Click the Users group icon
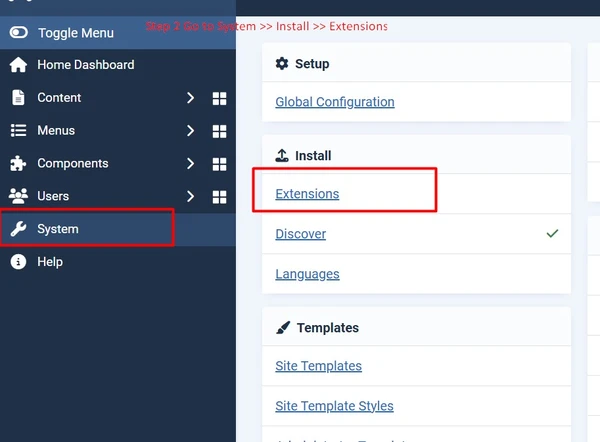Viewport: 600px width, 442px height. (18, 196)
